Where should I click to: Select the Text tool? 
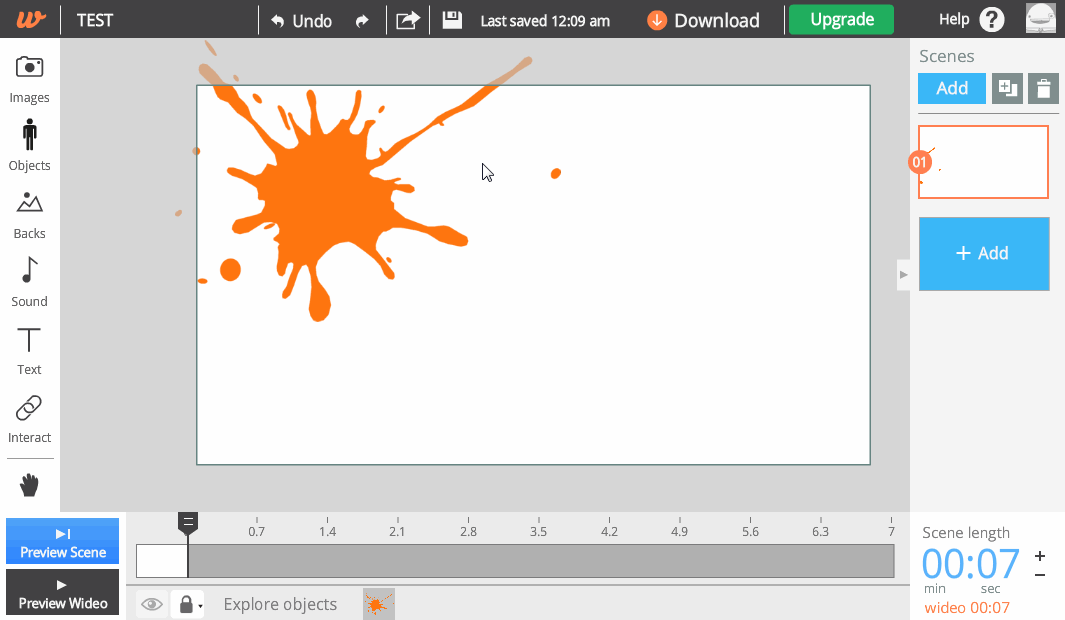pyautogui.click(x=29, y=351)
